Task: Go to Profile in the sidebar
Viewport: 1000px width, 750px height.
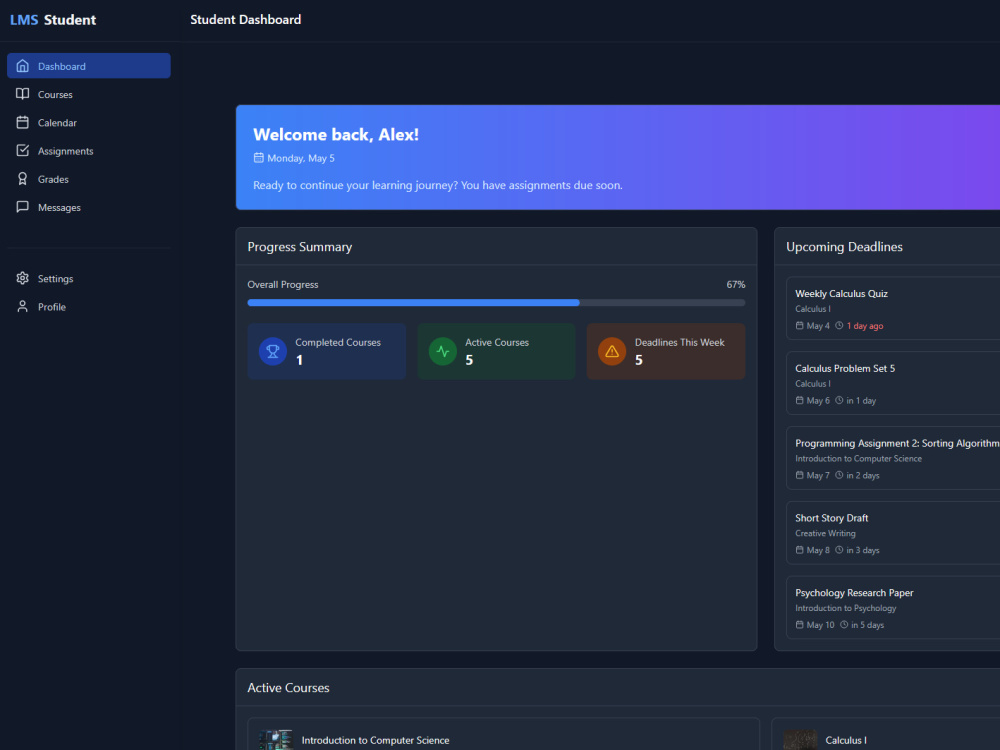Action: [x=89, y=306]
